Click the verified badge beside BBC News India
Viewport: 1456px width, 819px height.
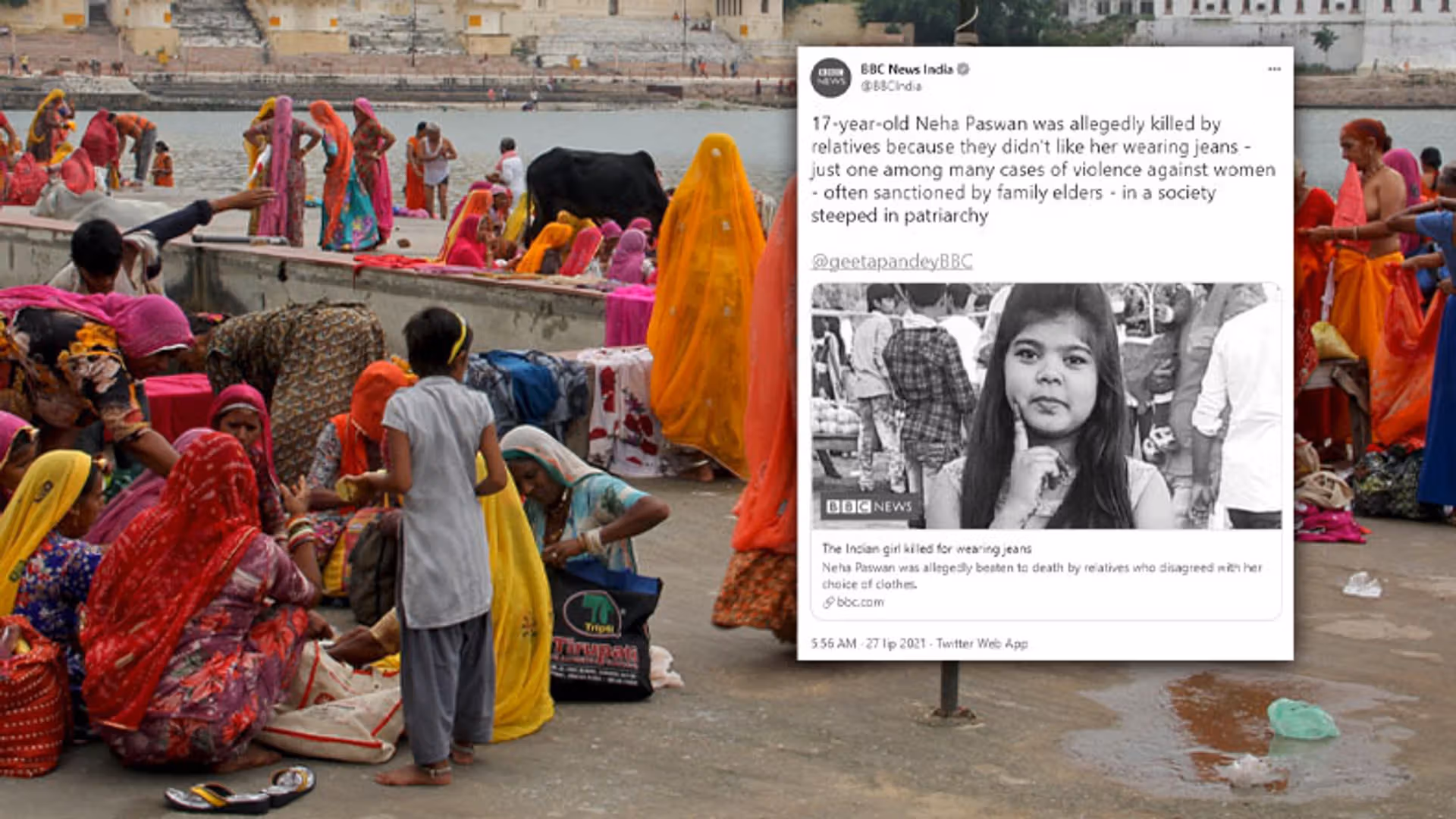point(963,69)
